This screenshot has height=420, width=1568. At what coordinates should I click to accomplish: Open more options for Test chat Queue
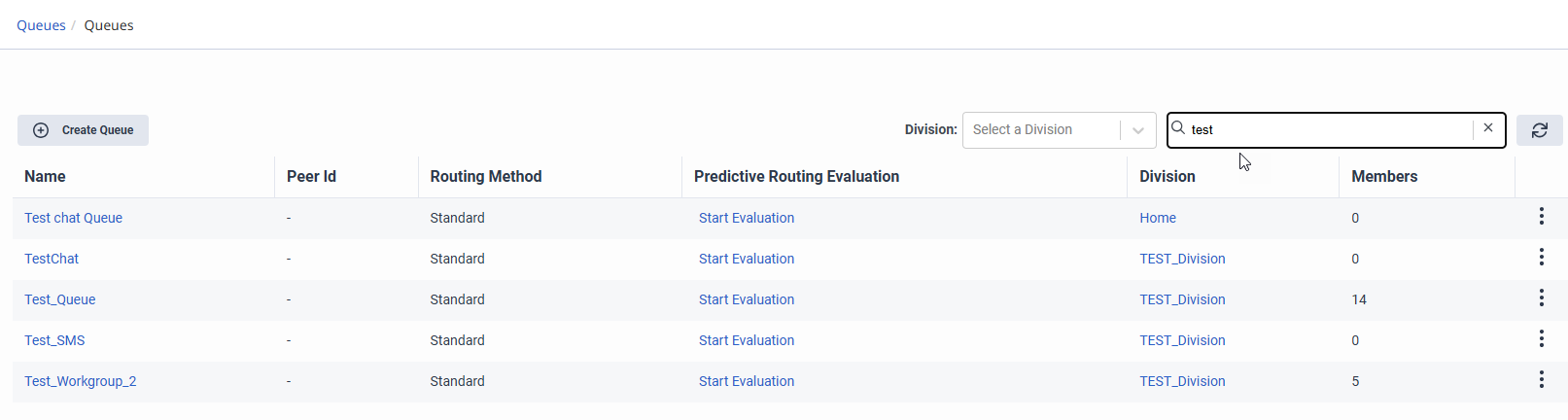pos(1541,217)
